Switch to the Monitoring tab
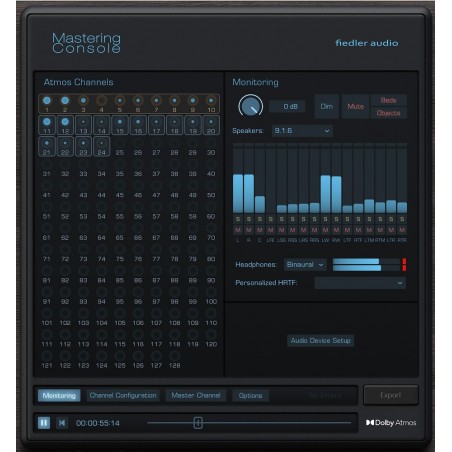Image resolution: width=452 pixels, height=452 pixels. click(59, 396)
